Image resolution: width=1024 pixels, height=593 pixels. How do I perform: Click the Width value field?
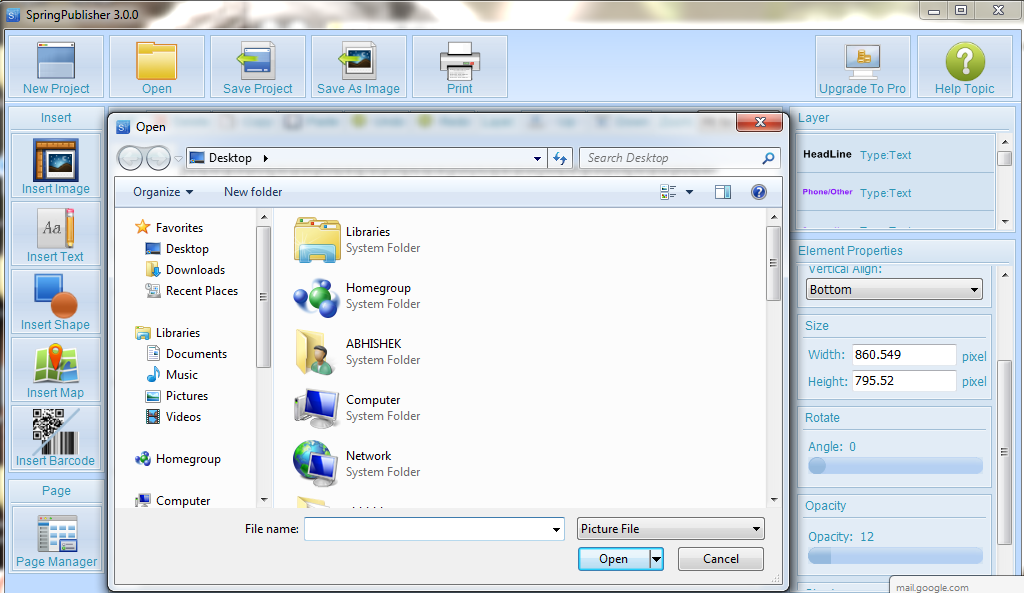[904, 355]
